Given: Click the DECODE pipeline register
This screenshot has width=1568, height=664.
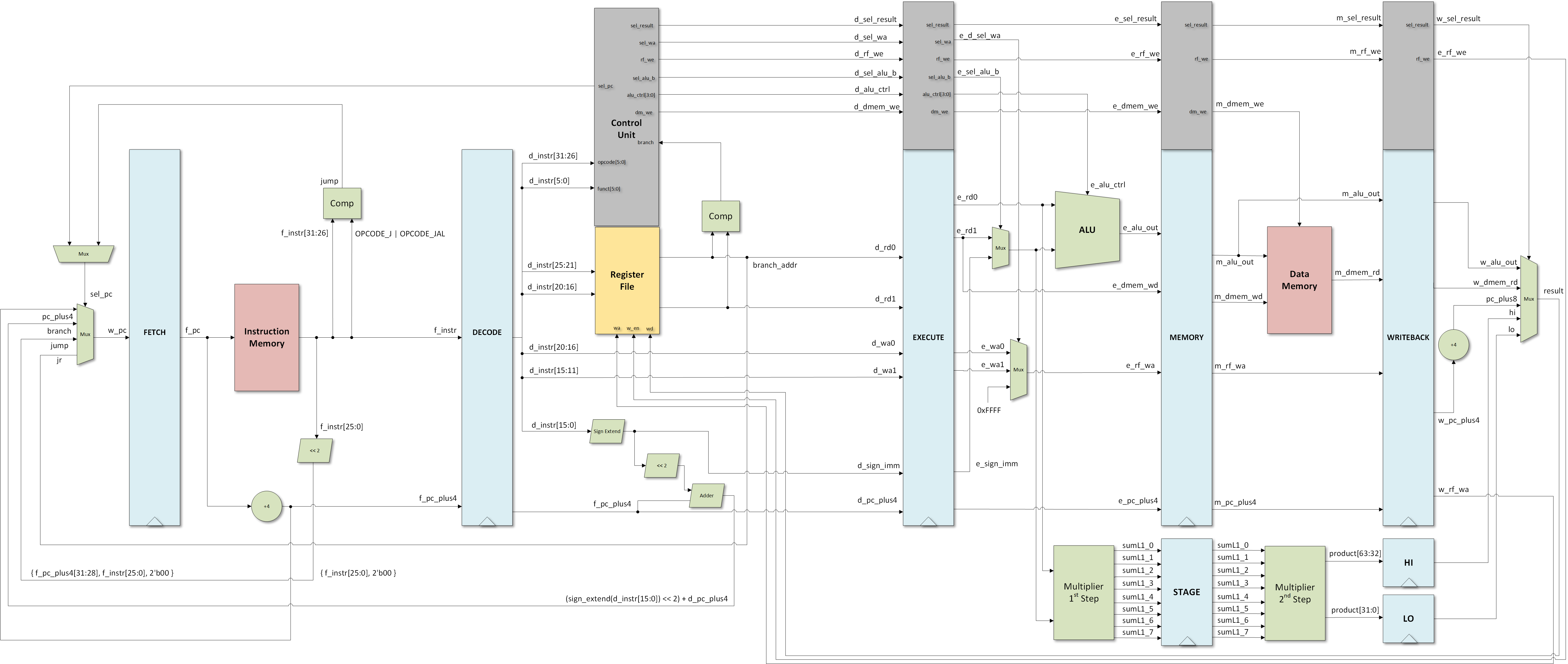Looking at the screenshot, I should (487, 333).
